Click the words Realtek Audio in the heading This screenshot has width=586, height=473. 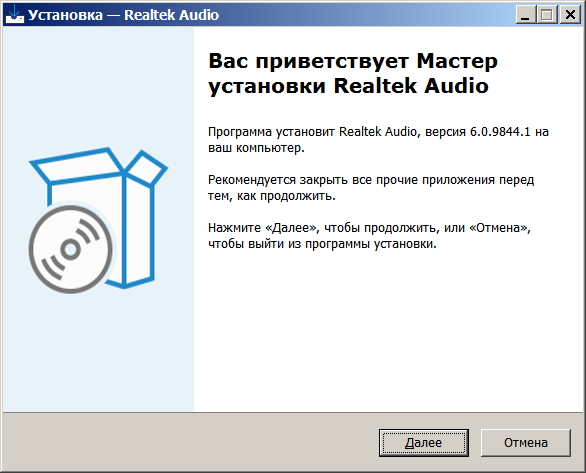click(411, 86)
